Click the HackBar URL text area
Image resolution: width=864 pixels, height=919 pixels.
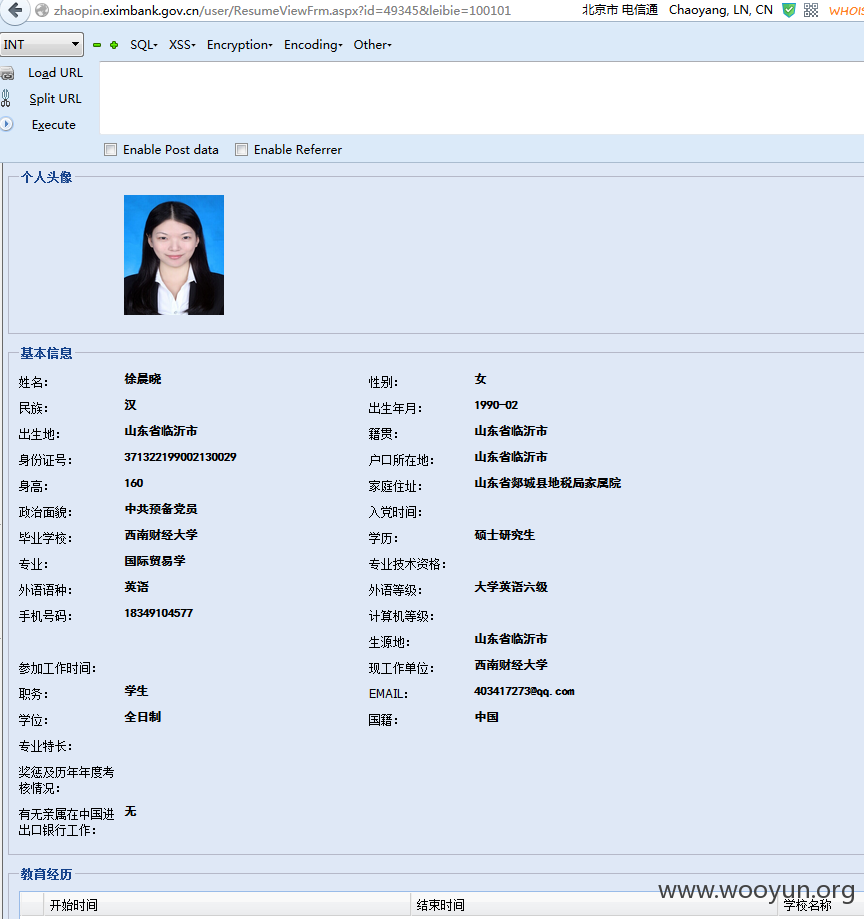[481, 98]
